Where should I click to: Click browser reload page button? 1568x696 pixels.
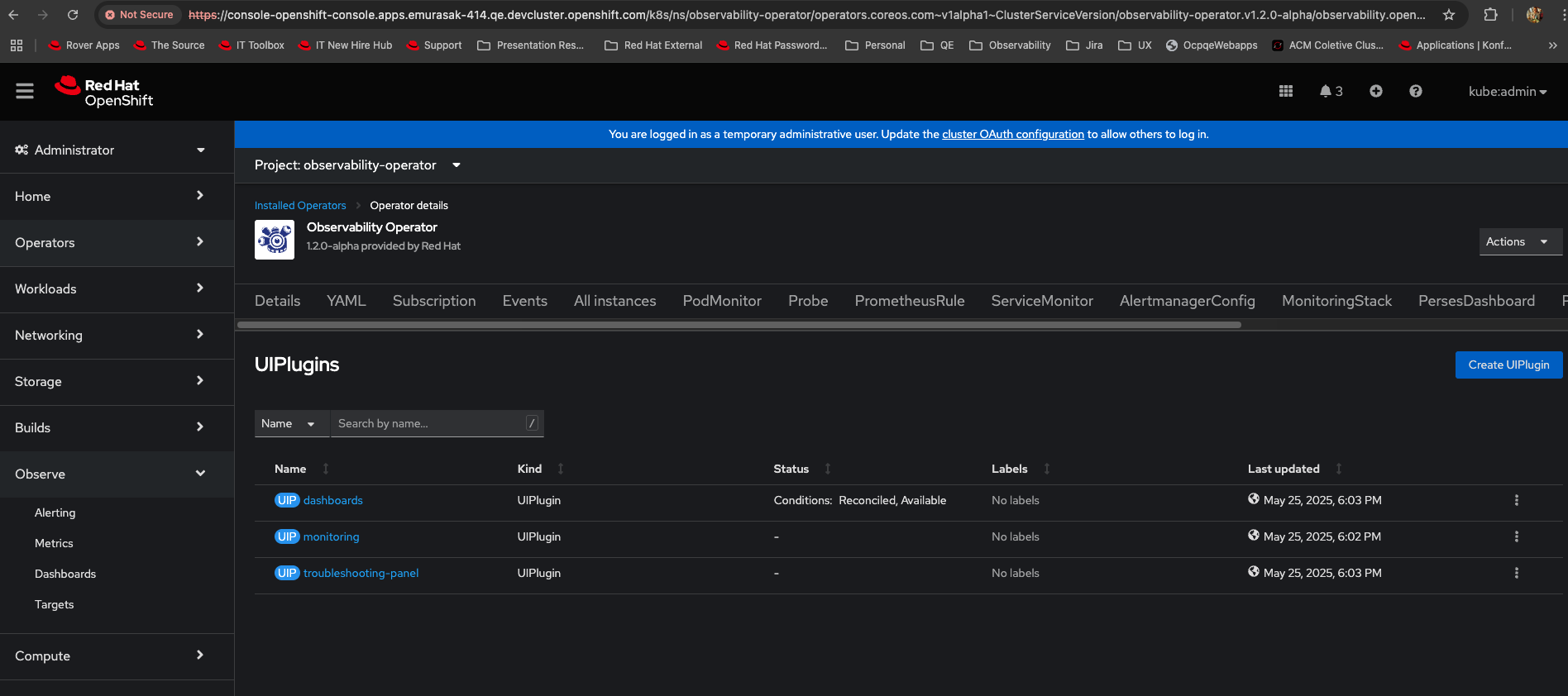tap(73, 15)
